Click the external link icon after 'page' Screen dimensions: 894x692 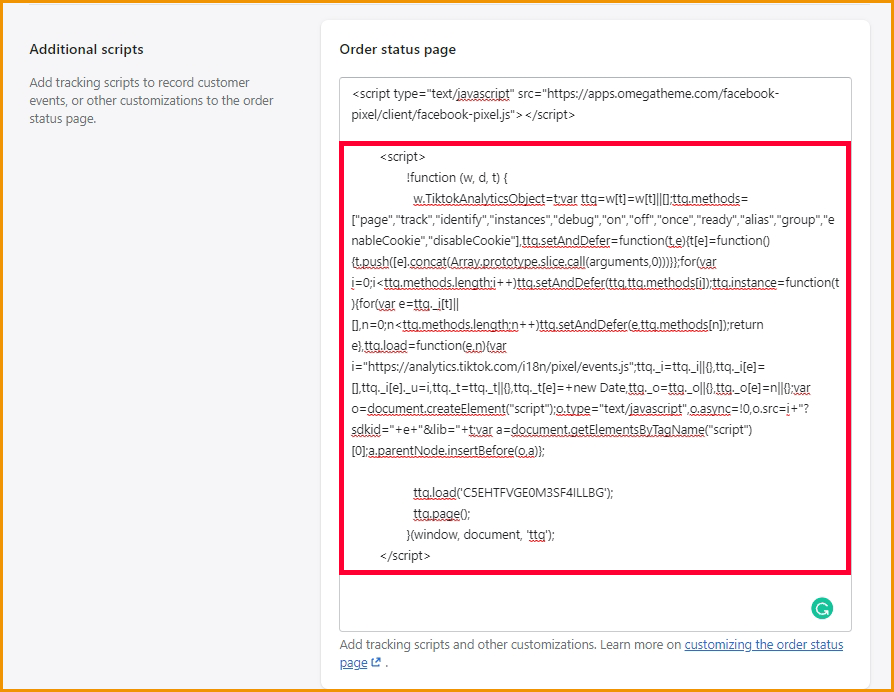(376, 663)
